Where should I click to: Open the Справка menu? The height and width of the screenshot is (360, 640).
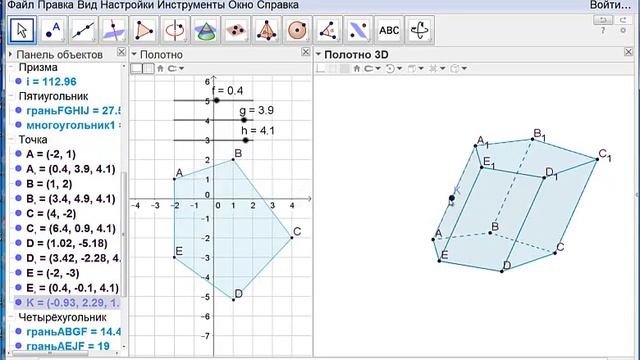pyautogui.click(x=278, y=5)
